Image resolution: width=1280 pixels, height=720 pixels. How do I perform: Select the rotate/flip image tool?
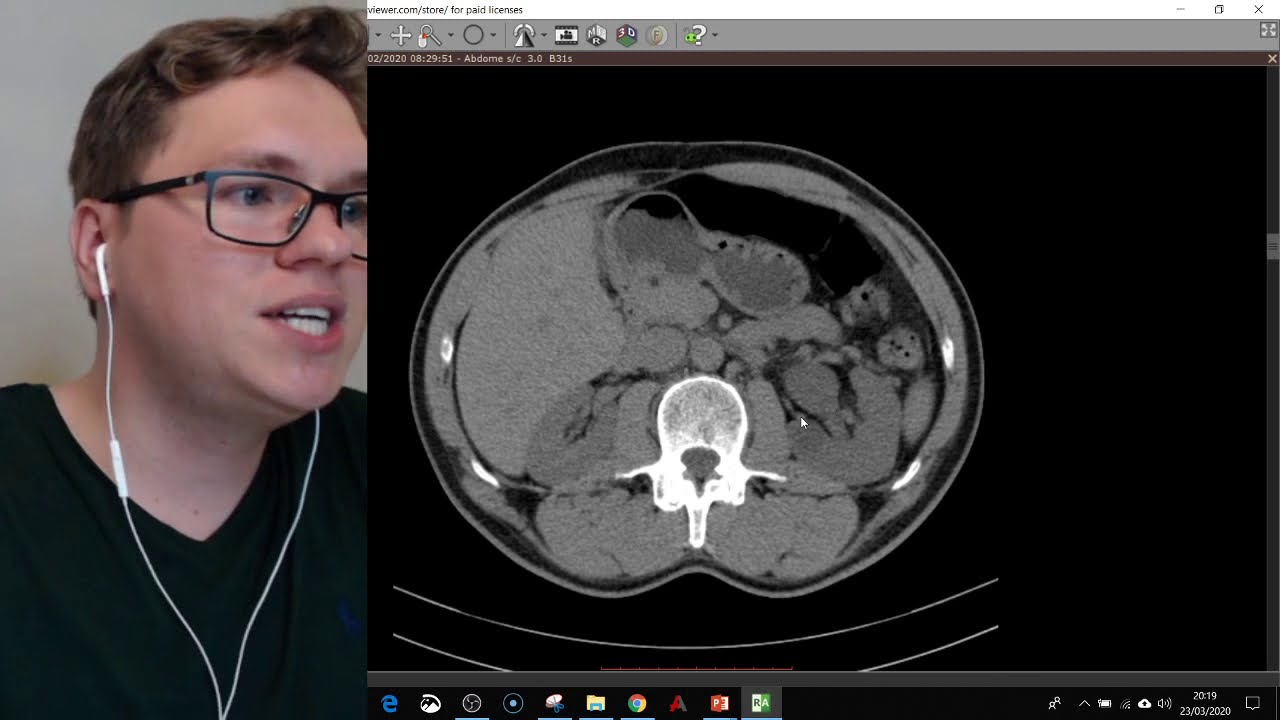[x=524, y=35]
